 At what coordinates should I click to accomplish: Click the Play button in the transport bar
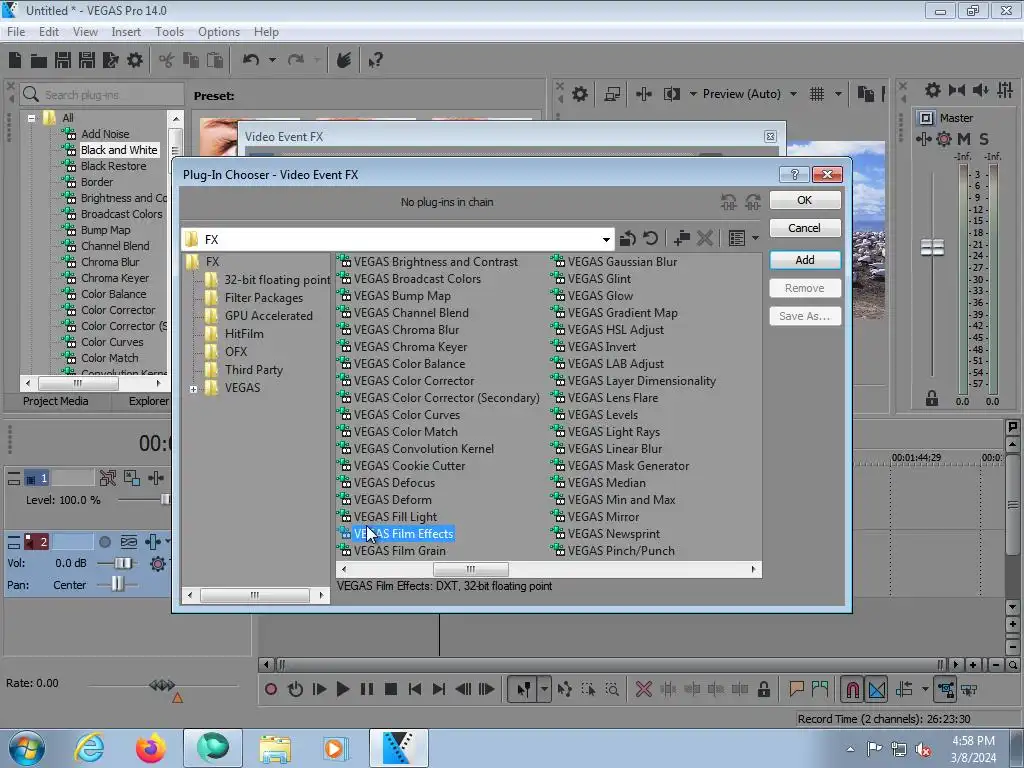pos(343,689)
